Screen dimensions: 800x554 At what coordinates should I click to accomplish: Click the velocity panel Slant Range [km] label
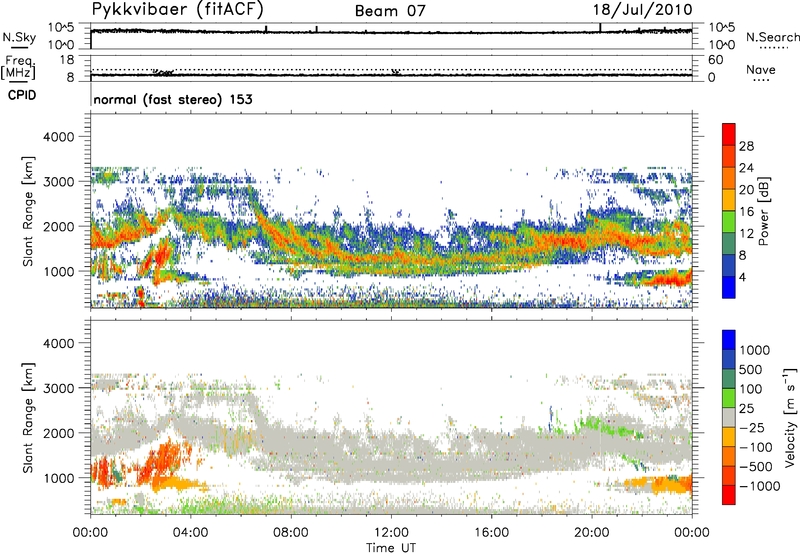[28, 418]
